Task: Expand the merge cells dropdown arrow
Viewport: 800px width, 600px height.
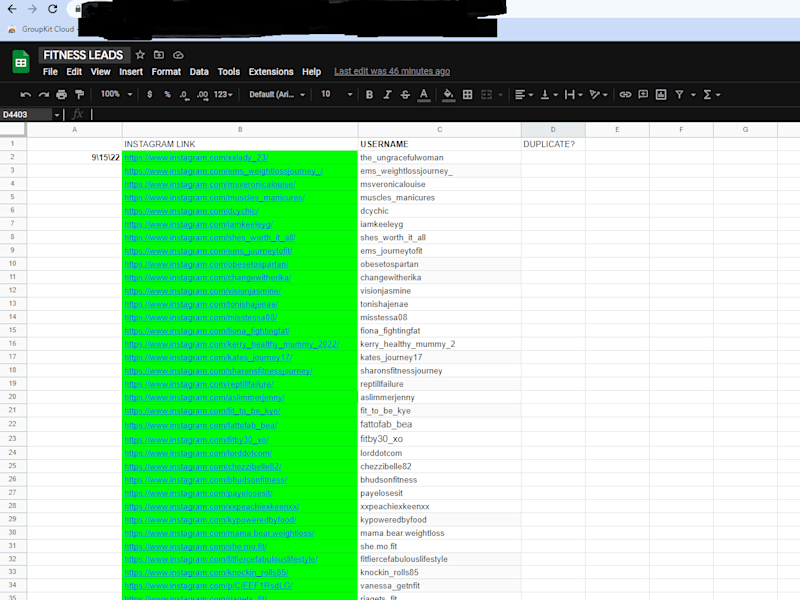Action: click(x=501, y=95)
